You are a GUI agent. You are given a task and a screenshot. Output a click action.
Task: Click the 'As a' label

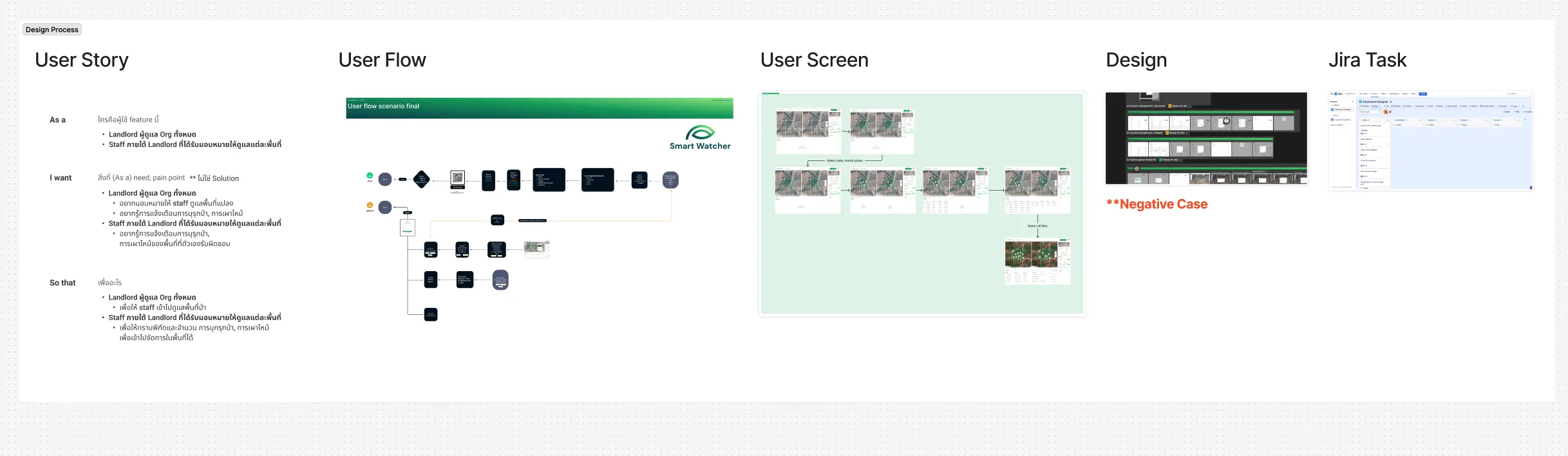tap(58, 120)
